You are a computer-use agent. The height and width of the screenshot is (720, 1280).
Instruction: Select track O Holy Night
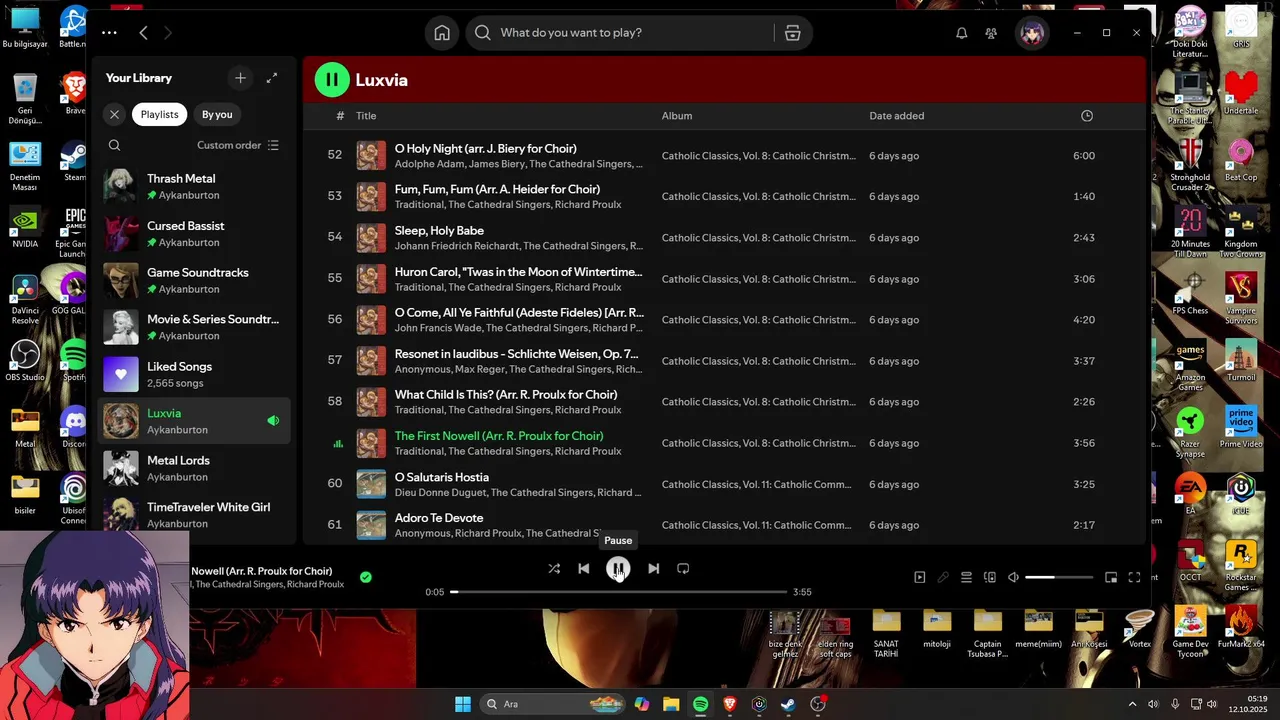click(x=724, y=156)
